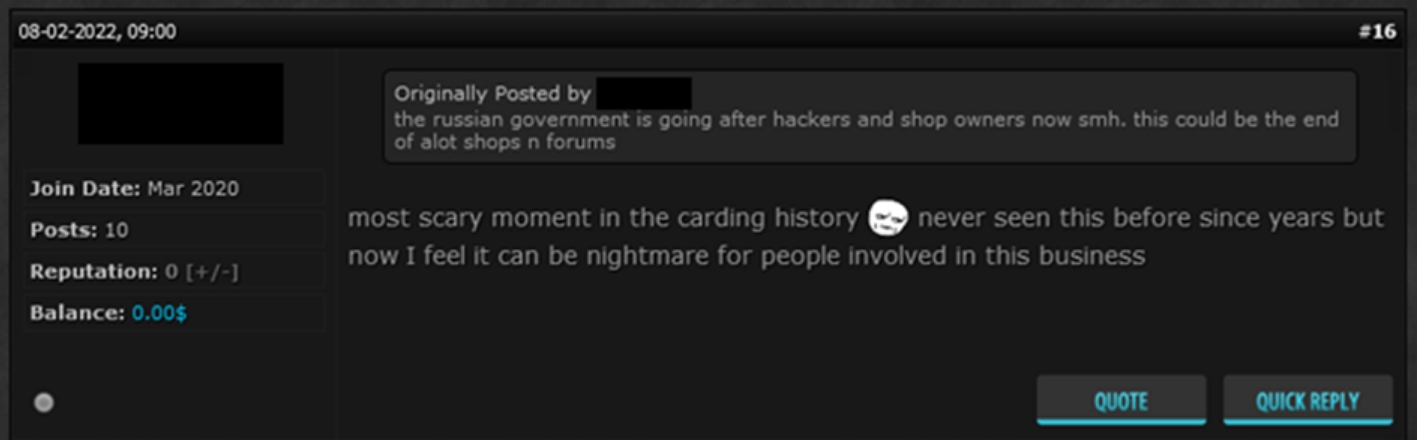Click the QUOTE button
The image size is (1417, 440).
pyautogui.click(x=1121, y=400)
